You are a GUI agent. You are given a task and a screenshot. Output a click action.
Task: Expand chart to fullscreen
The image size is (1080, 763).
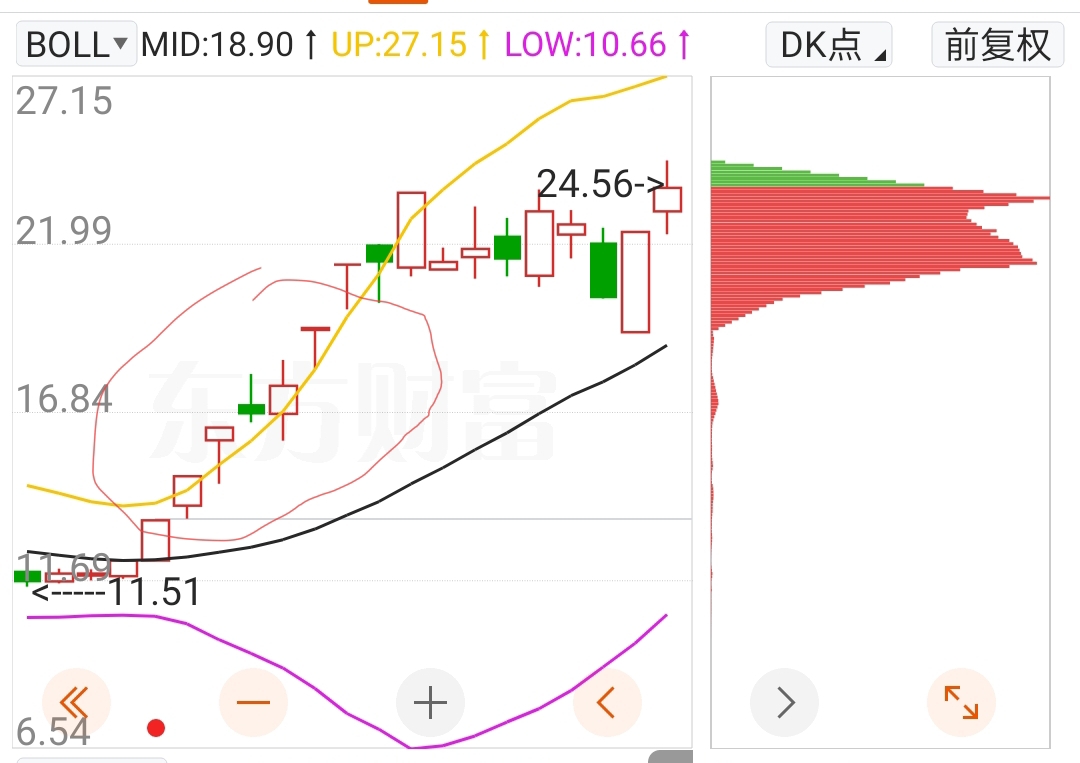[962, 702]
